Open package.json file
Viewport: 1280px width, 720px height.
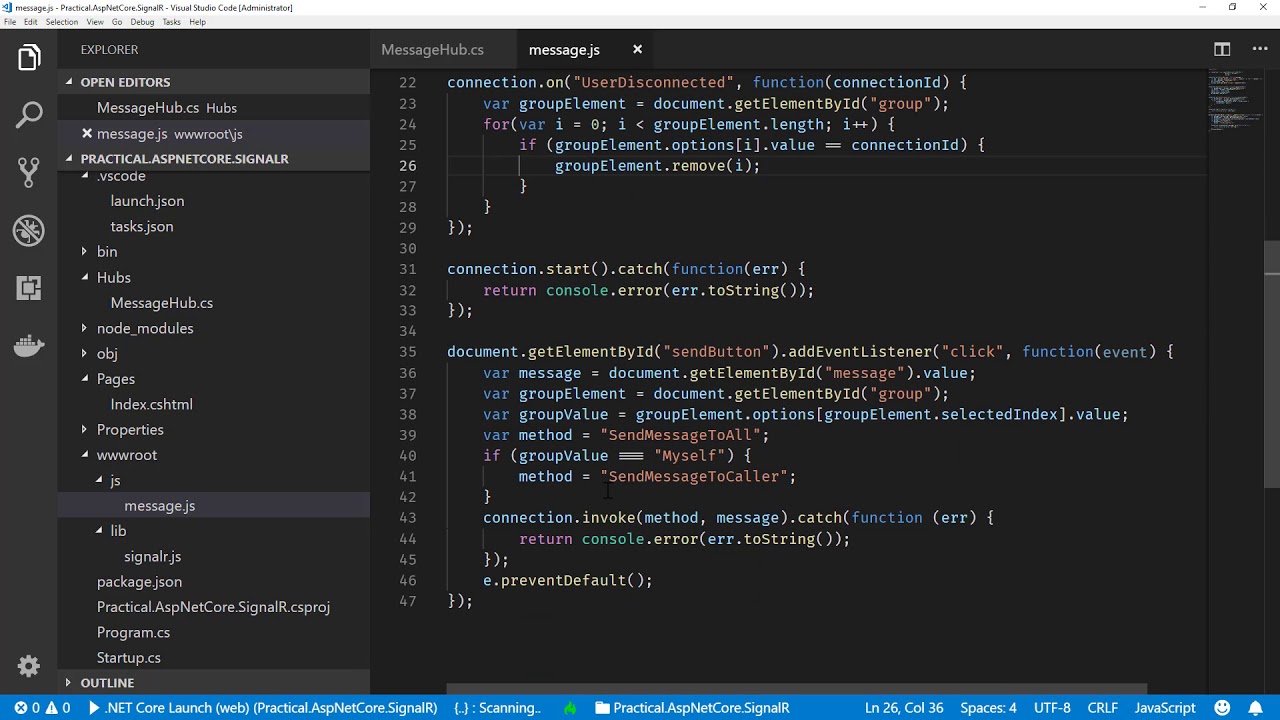pyautogui.click(x=139, y=582)
